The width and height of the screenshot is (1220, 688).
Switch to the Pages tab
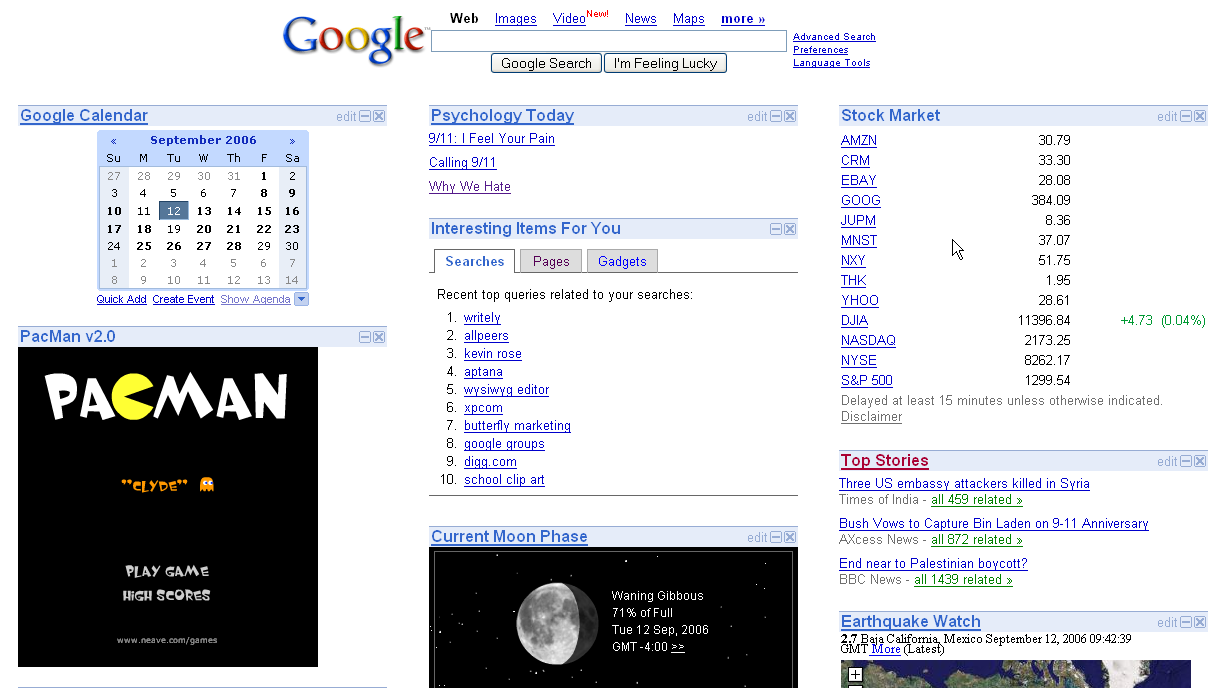click(551, 262)
